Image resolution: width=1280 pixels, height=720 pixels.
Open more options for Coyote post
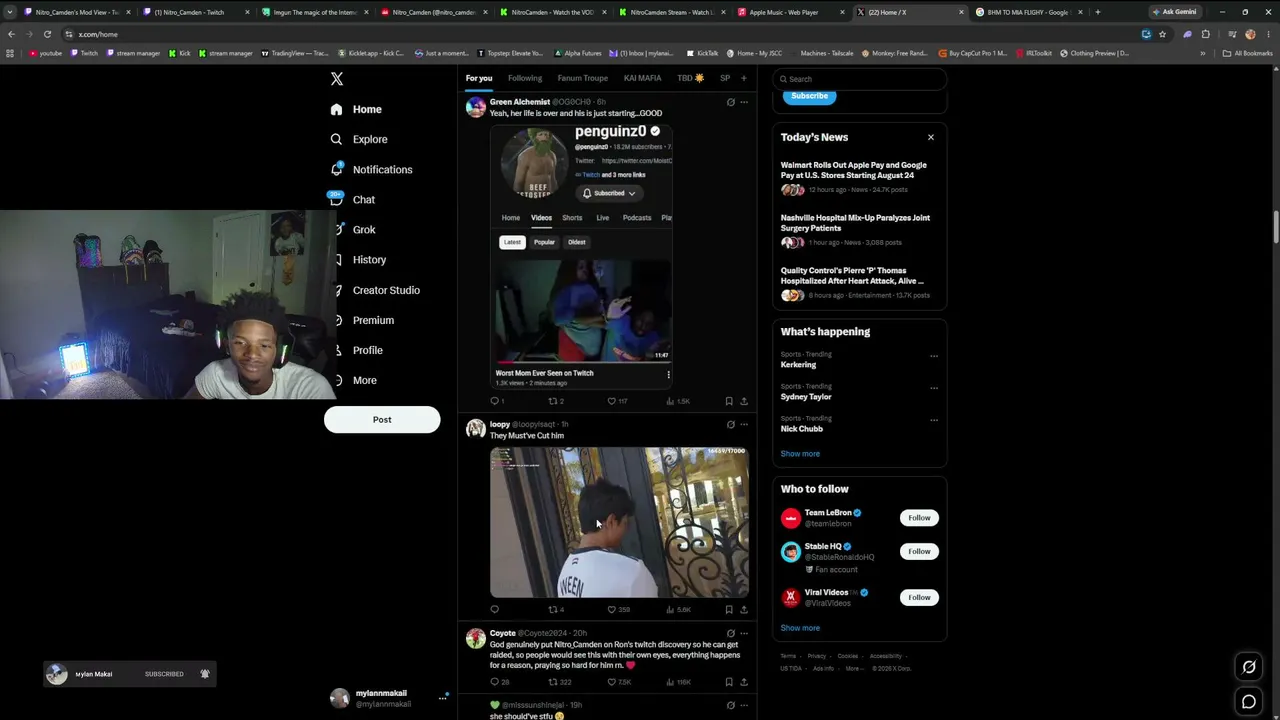click(744, 633)
